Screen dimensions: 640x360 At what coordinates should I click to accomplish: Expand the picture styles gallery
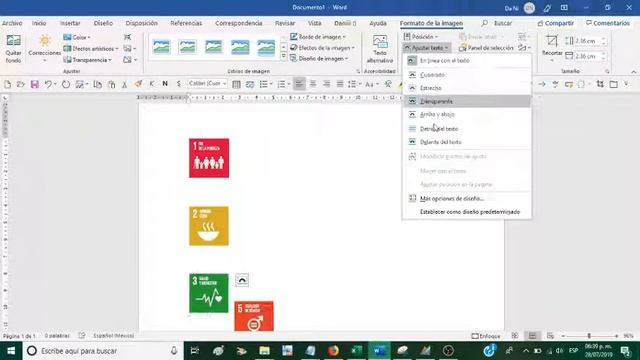284,56
